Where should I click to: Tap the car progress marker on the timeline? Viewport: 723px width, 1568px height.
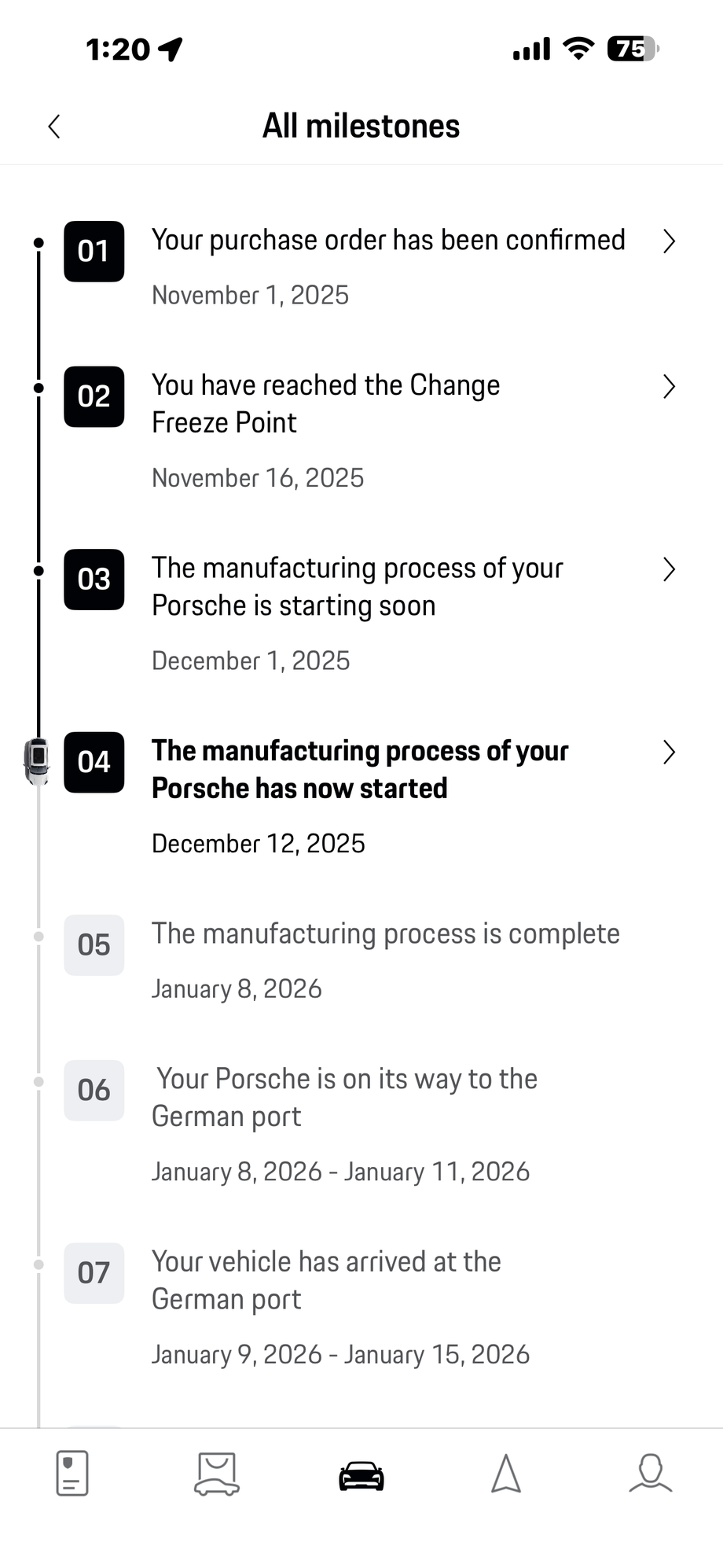(38, 762)
